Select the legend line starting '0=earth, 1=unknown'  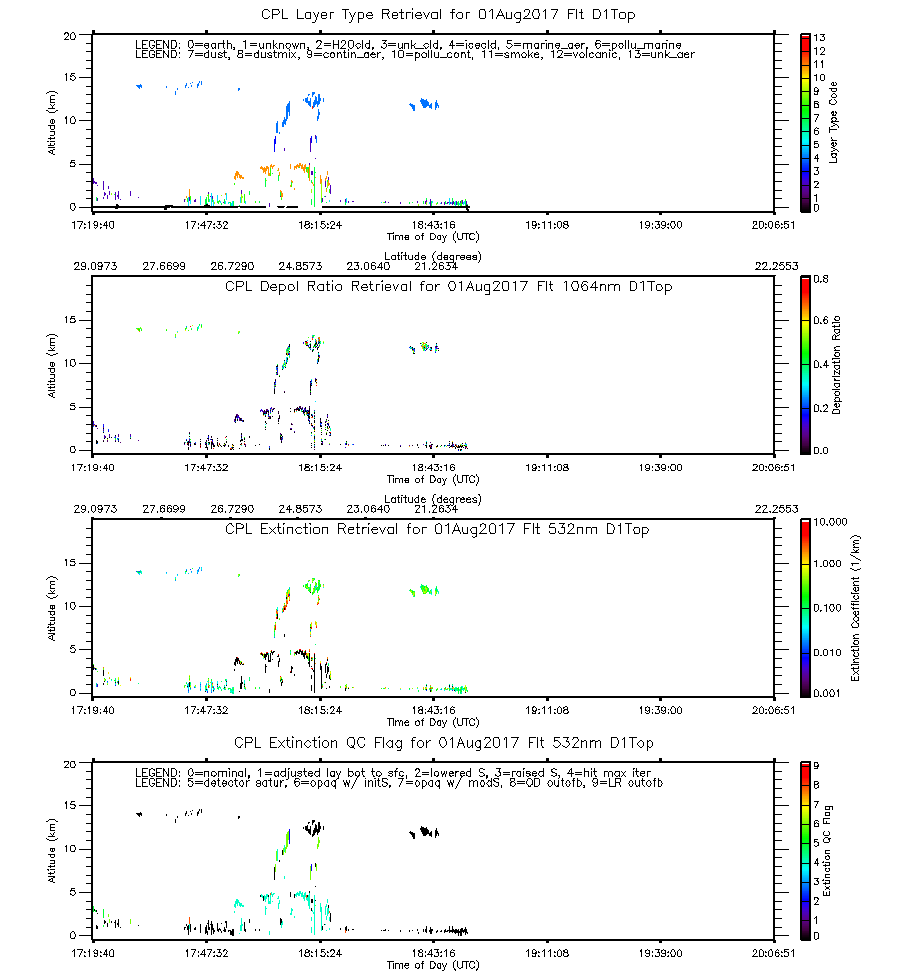408,45
